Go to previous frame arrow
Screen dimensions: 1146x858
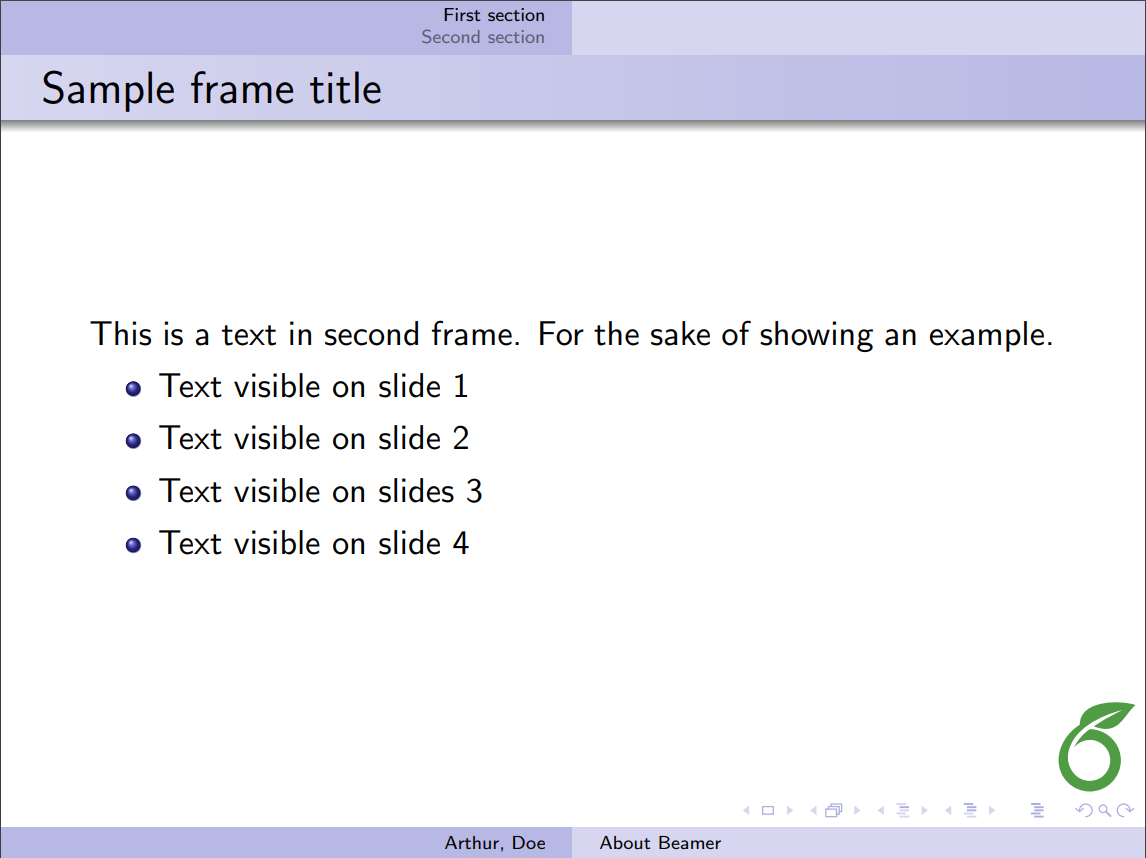[x=812, y=810]
